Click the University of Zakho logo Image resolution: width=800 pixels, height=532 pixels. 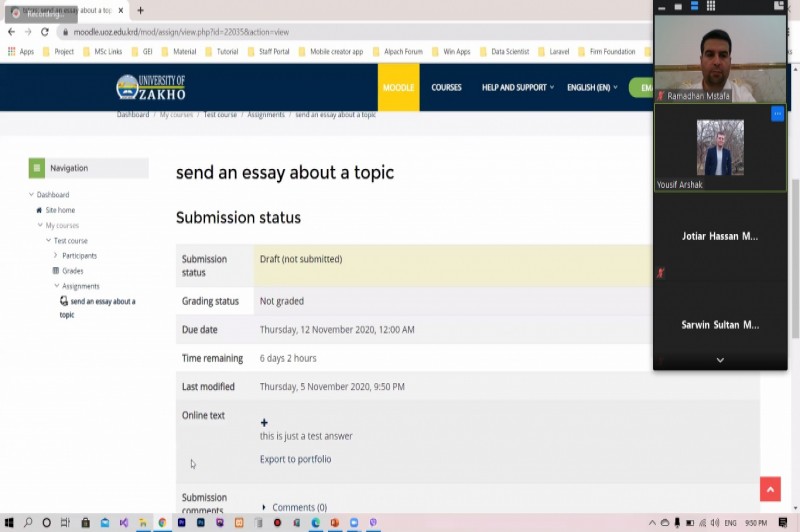coord(151,87)
